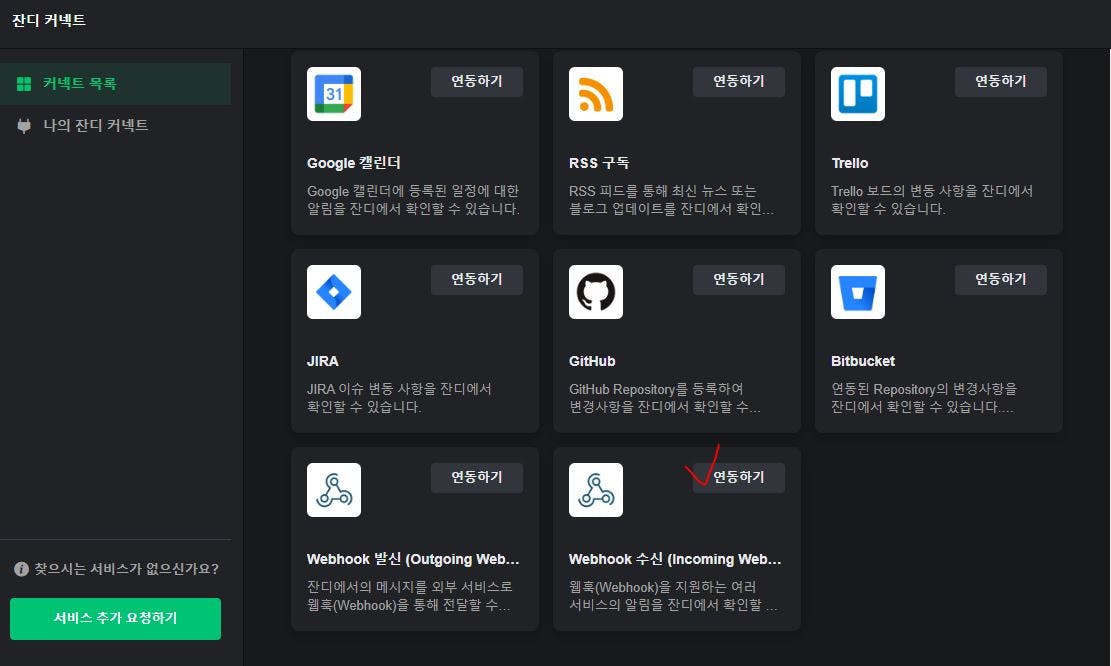Click the 연동된 Repository description text
Viewport: 1111px width, 666px height.
pos(924,397)
